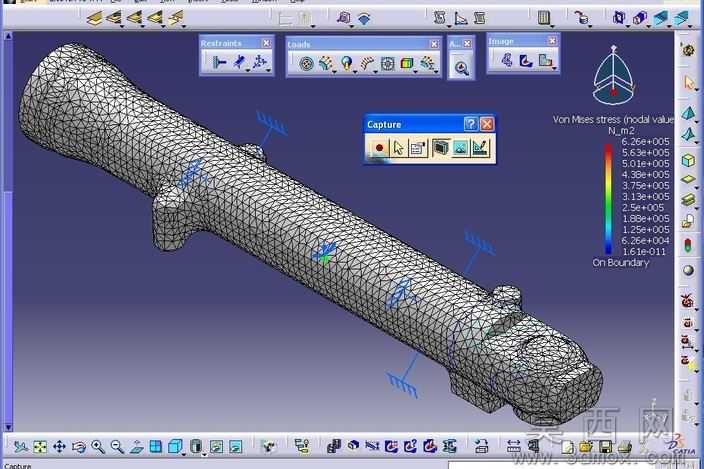The image size is (704, 469).
Task: Open Help in Capture dialog
Action: pos(471,124)
